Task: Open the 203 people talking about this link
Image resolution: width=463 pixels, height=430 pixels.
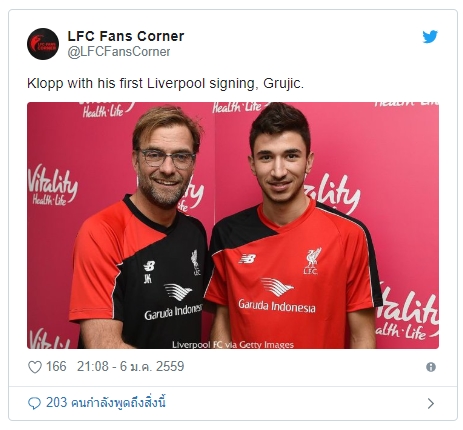Action: (106, 403)
